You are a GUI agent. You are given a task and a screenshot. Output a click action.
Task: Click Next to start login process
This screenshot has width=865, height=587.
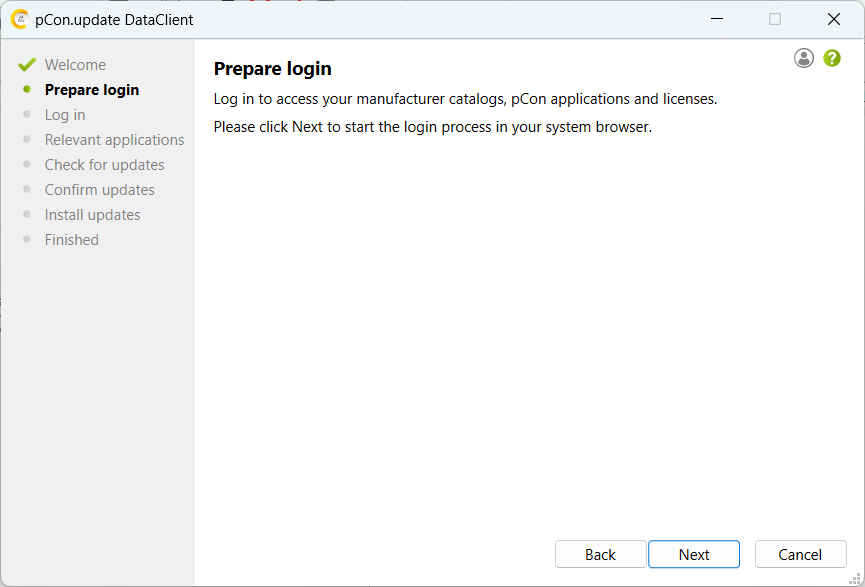pos(694,554)
